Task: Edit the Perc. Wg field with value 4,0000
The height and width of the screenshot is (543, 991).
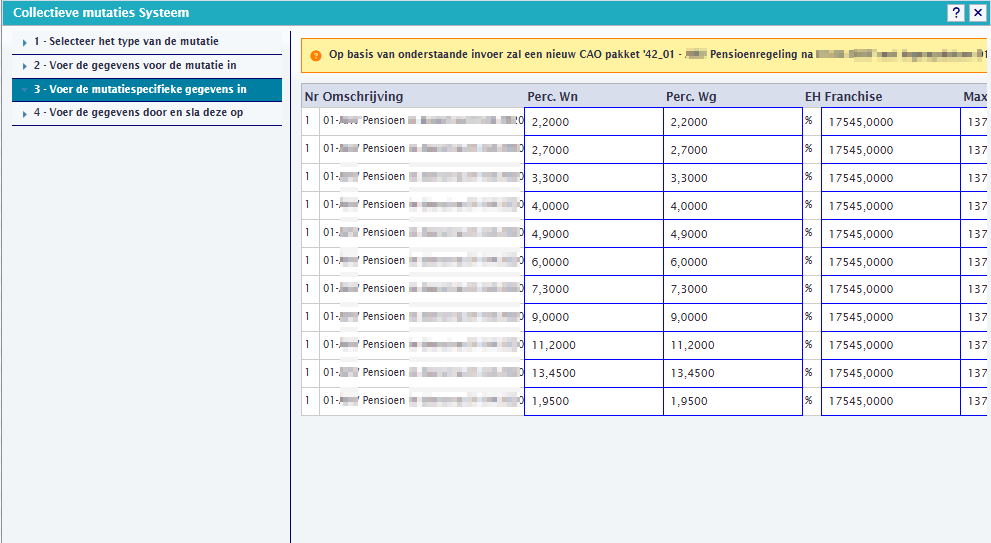Action: click(x=733, y=205)
